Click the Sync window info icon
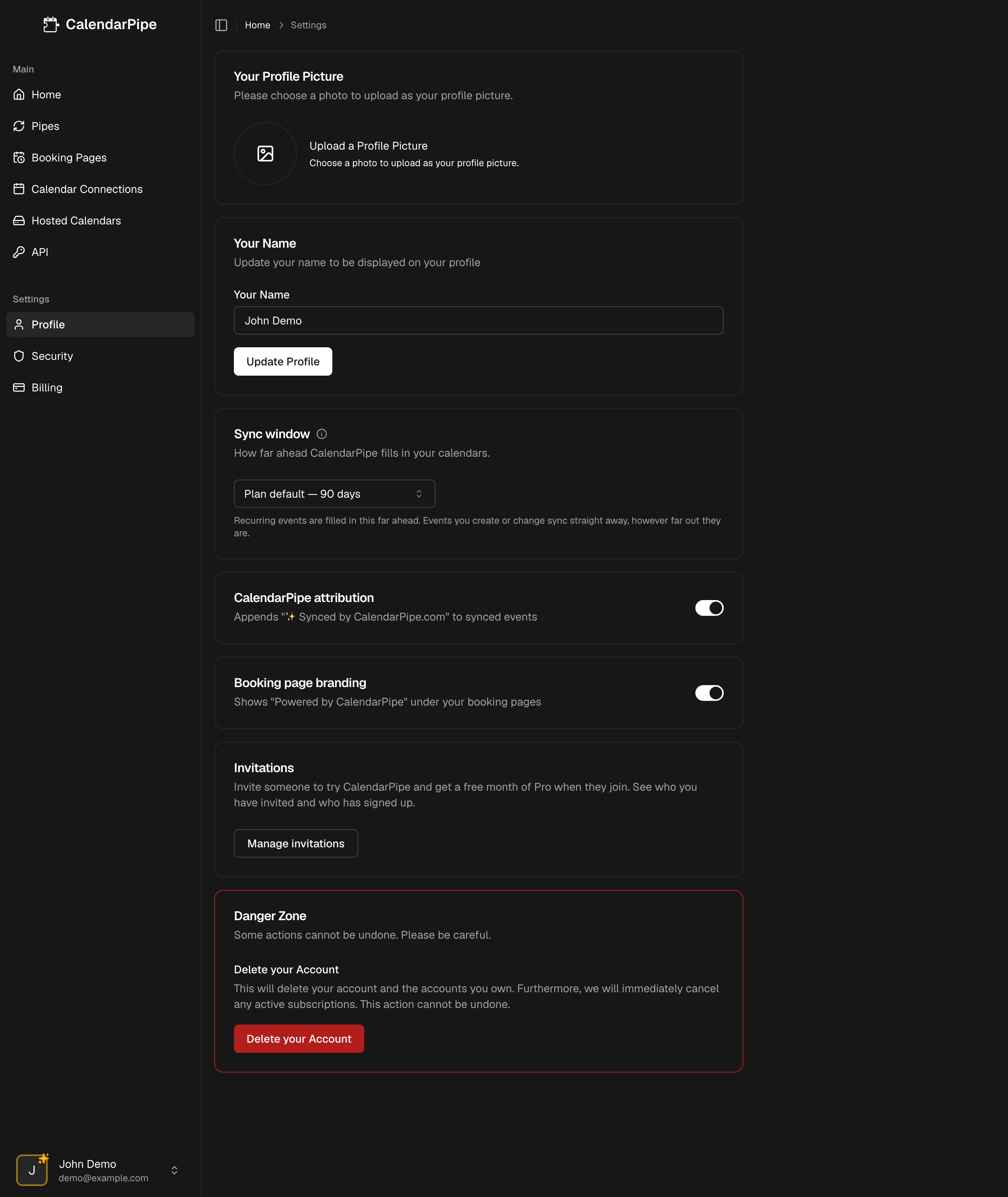The height and width of the screenshot is (1197, 1008). tap(322, 434)
